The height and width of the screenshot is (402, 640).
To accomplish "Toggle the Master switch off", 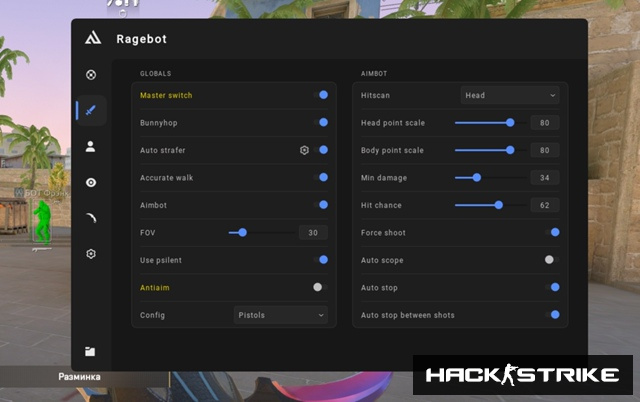I will pos(320,95).
